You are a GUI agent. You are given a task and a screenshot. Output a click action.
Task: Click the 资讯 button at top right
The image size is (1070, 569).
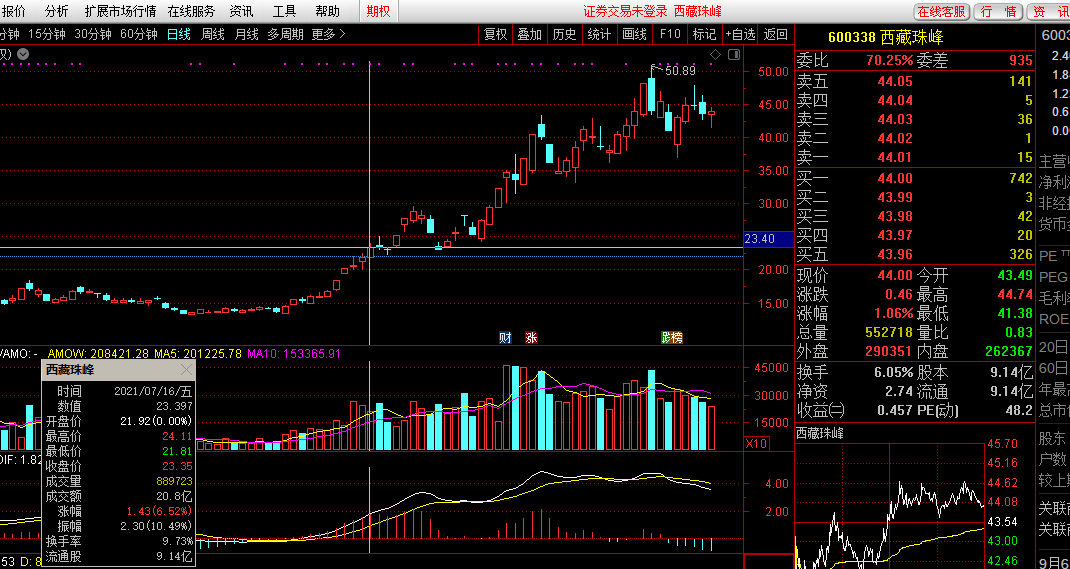(1047, 12)
